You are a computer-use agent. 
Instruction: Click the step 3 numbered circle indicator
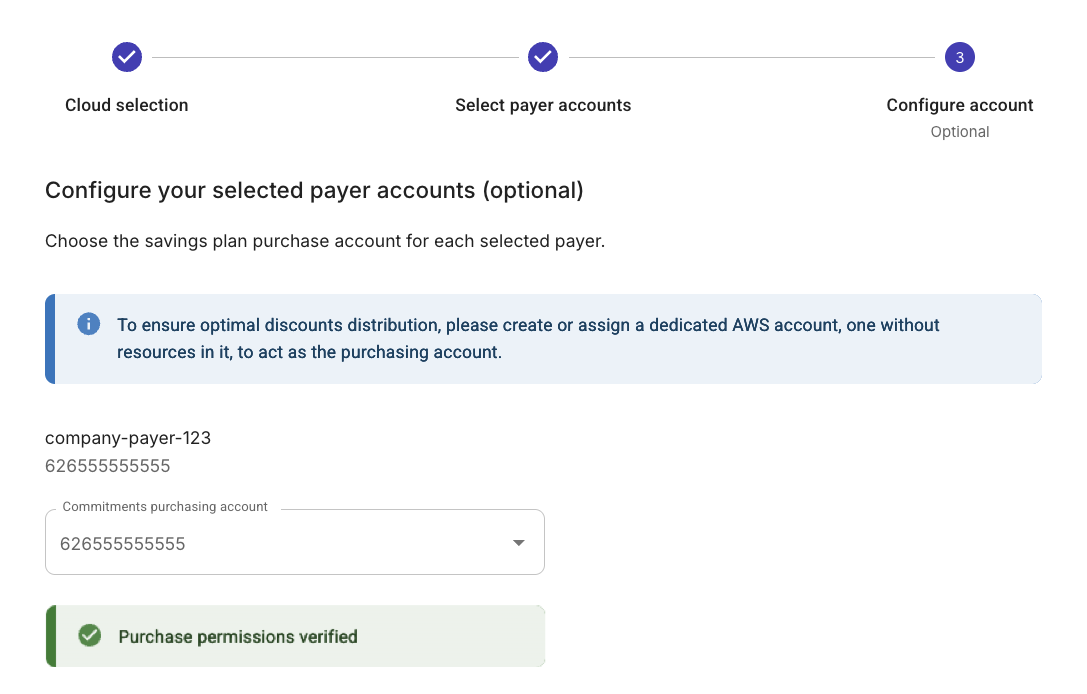(x=959, y=57)
